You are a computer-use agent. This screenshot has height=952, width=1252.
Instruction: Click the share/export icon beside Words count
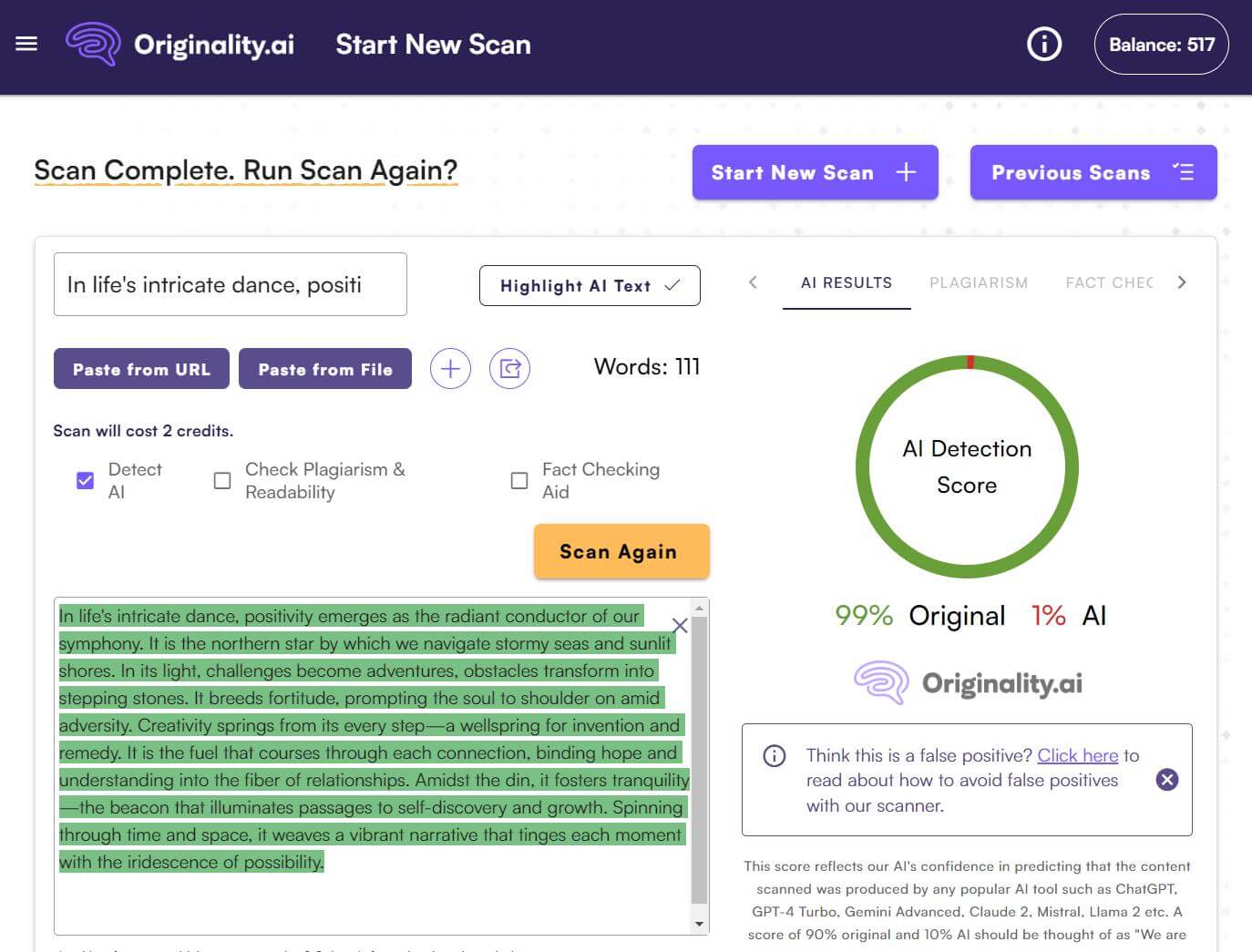coord(509,369)
